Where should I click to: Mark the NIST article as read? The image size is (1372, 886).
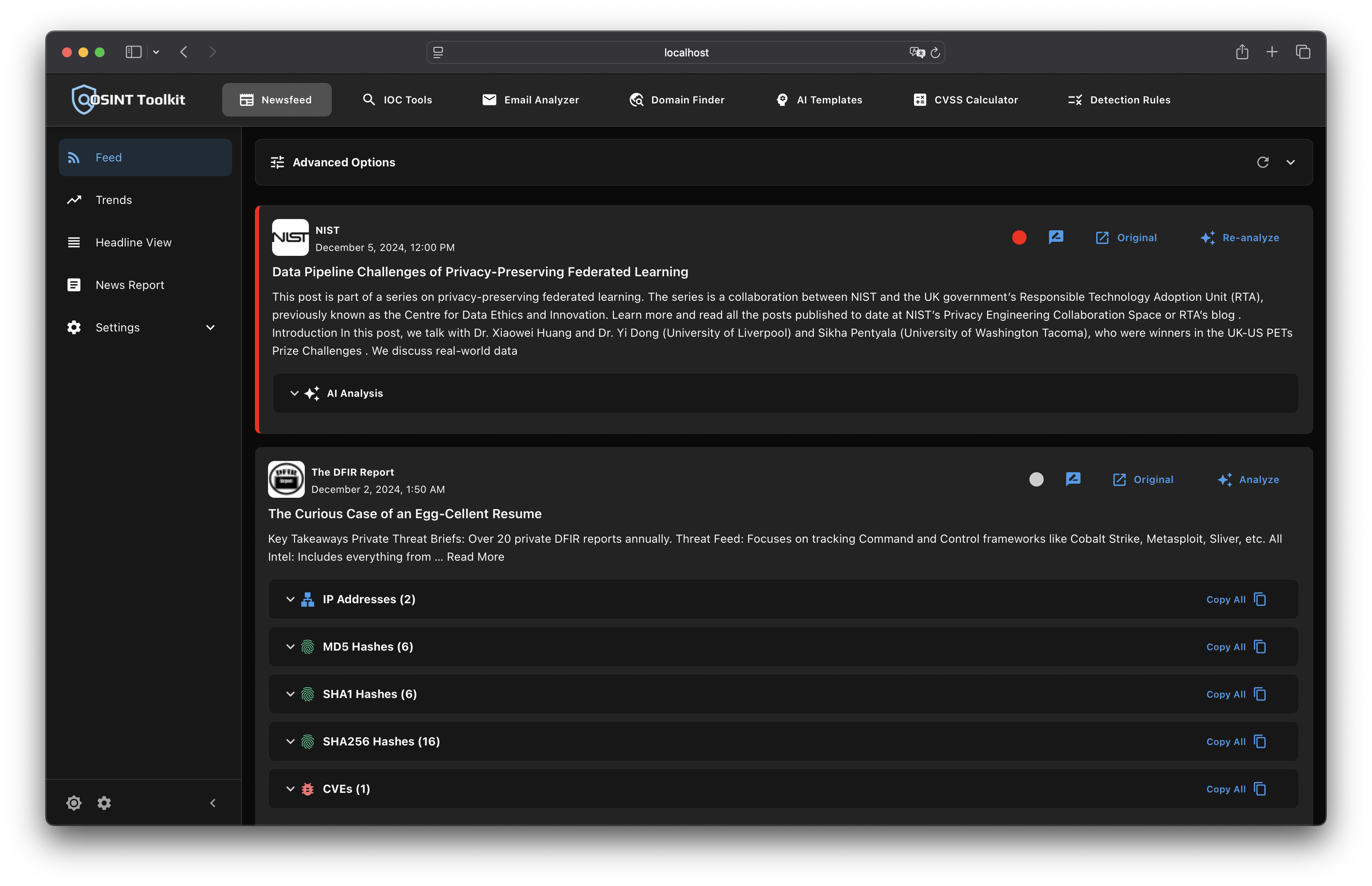[1019, 237]
